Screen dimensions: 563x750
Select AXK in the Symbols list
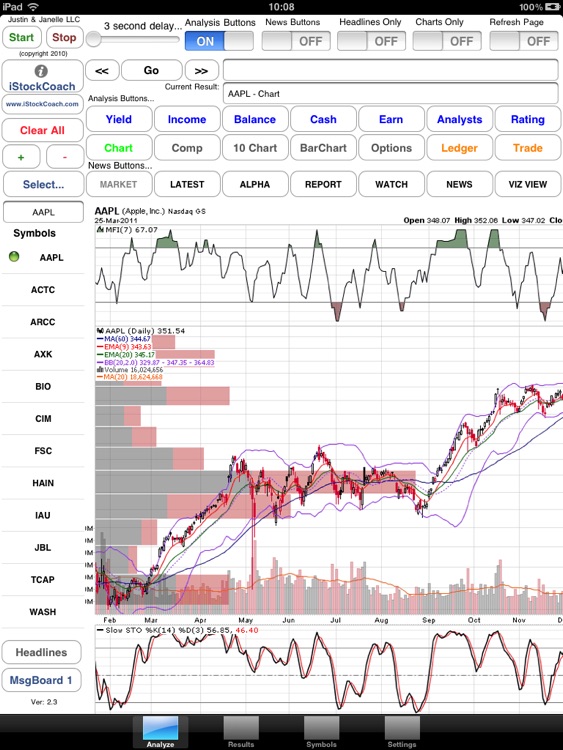(43, 354)
